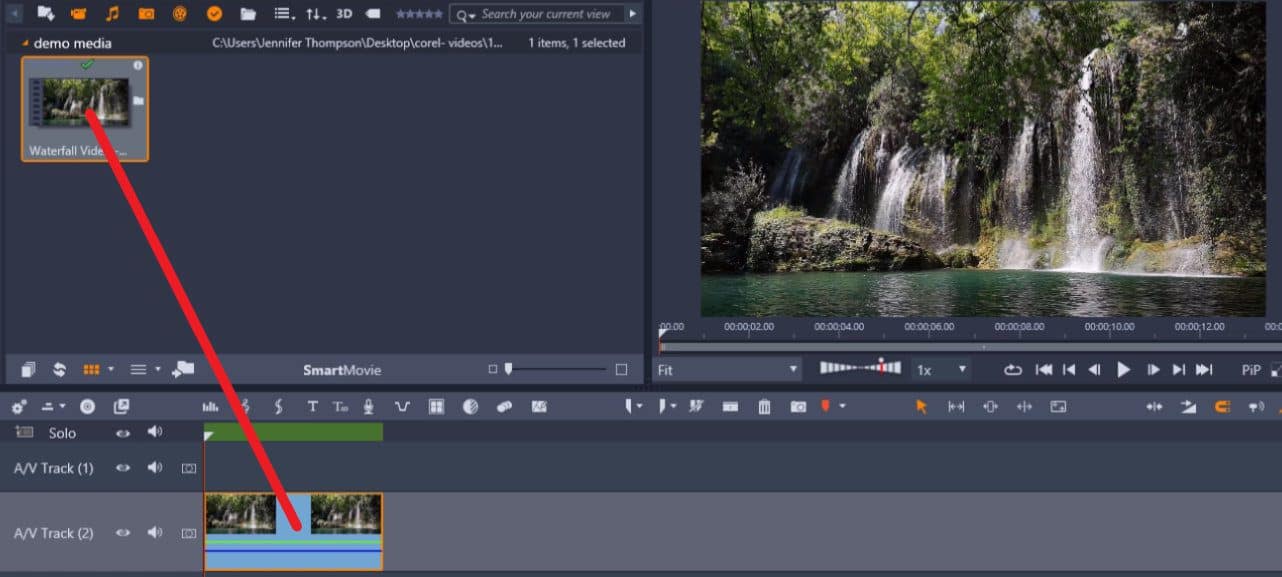Screen dimensions: 1282x577
Task: Enable magnet snapping on the timeline
Action: coord(1221,406)
